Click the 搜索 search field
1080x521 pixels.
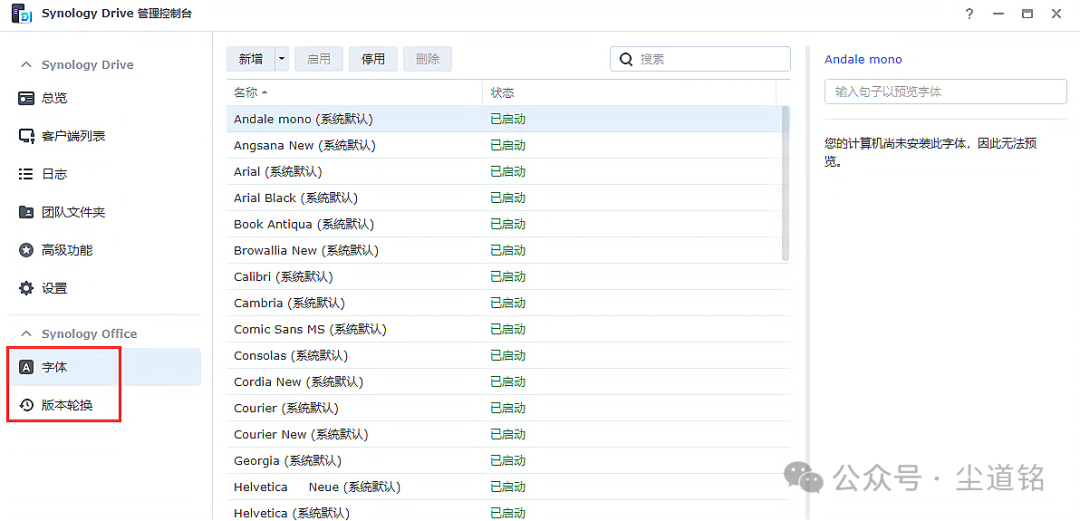click(710, 59)
